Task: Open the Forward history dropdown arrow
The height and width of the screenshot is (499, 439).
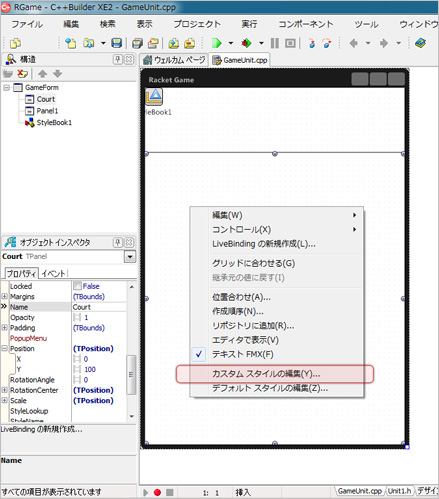Action: tap(398, 43)
